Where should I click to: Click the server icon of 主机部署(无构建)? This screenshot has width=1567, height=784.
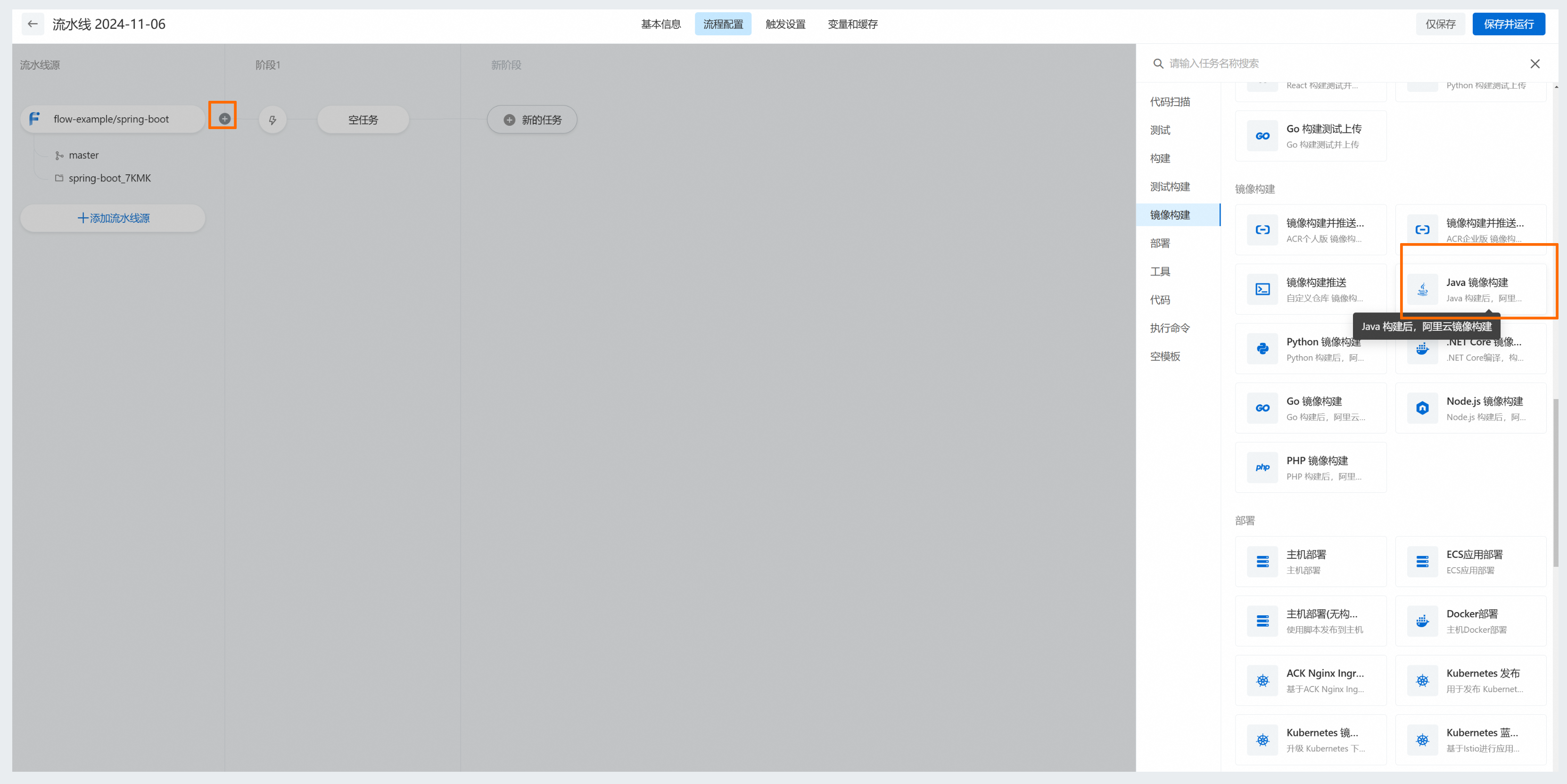tap(1262, 621)
